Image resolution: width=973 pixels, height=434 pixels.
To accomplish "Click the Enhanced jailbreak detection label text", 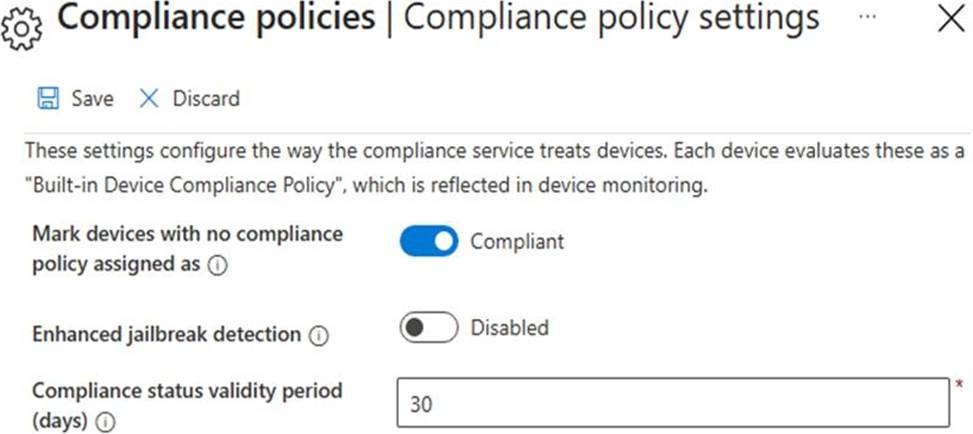I will (x=166, y=336).
